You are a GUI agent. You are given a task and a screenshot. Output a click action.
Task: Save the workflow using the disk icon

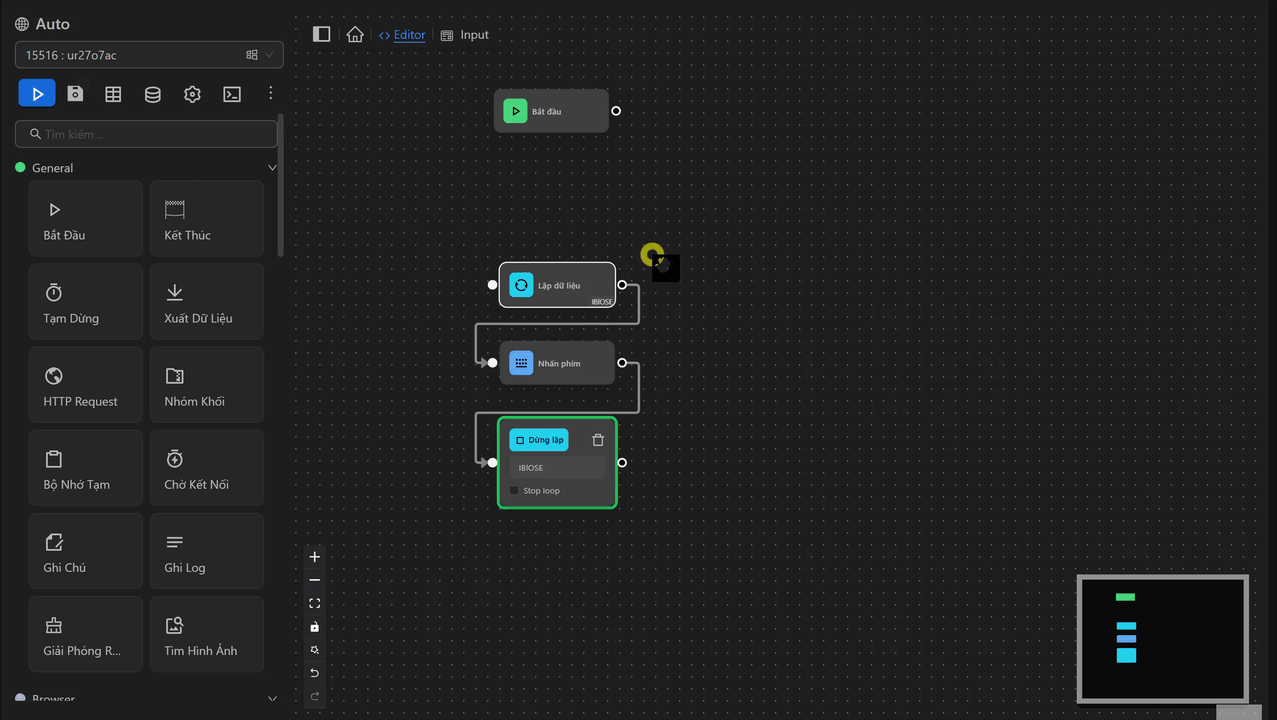[x=75, y=94]
